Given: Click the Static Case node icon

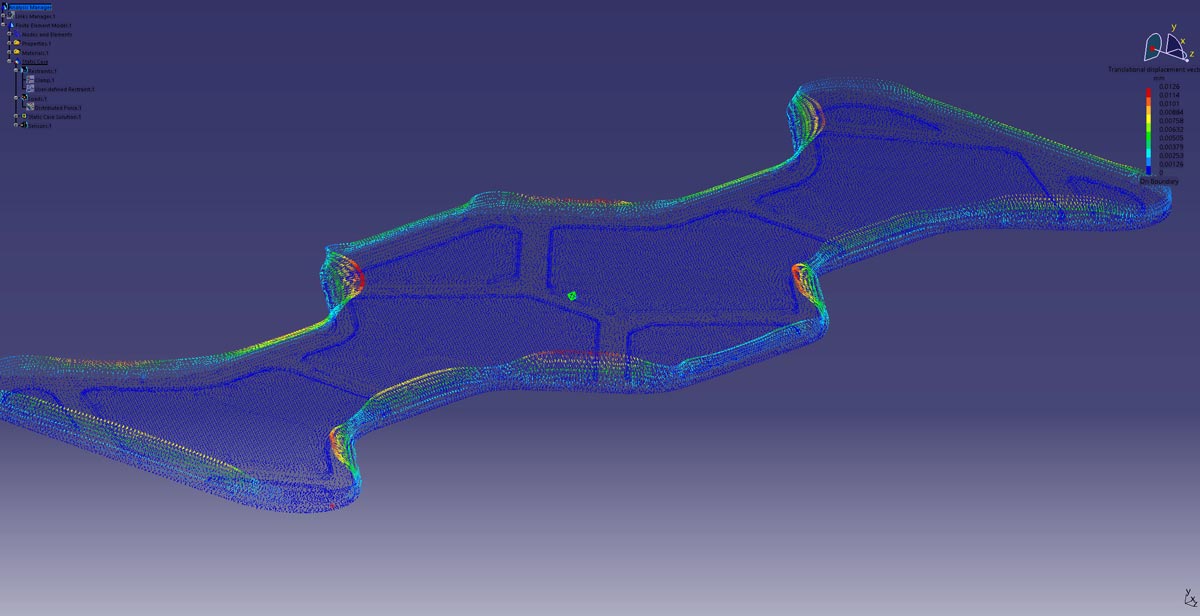Looking at the screenshot, I should tap(17, 61).
